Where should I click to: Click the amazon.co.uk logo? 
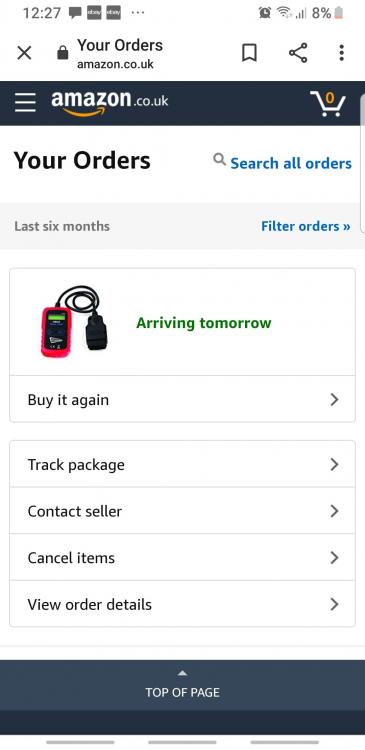[110, 103]
